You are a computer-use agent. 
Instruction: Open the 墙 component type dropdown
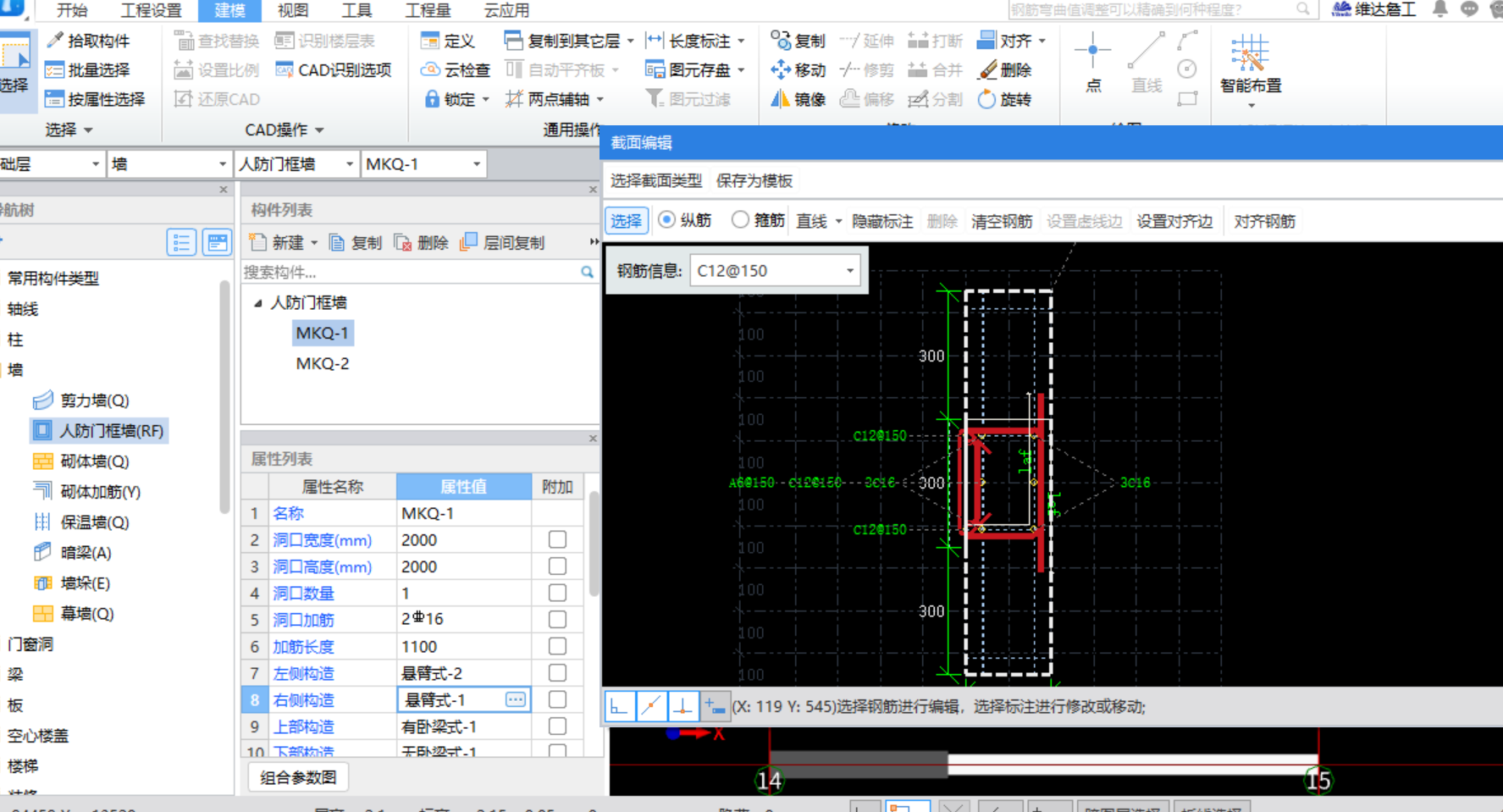(x=222, y=164)
